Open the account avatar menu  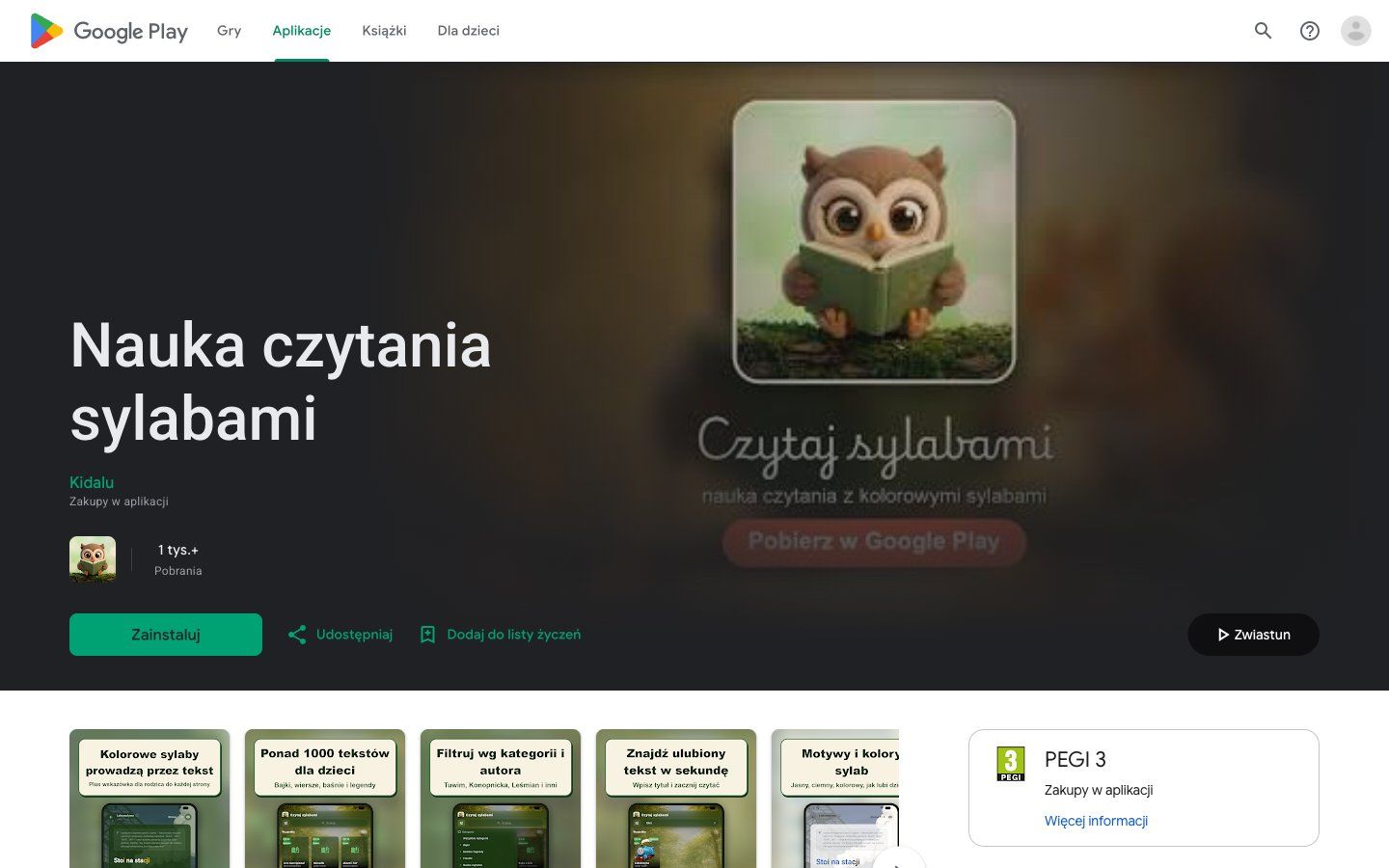click(x=1355, y=31)
